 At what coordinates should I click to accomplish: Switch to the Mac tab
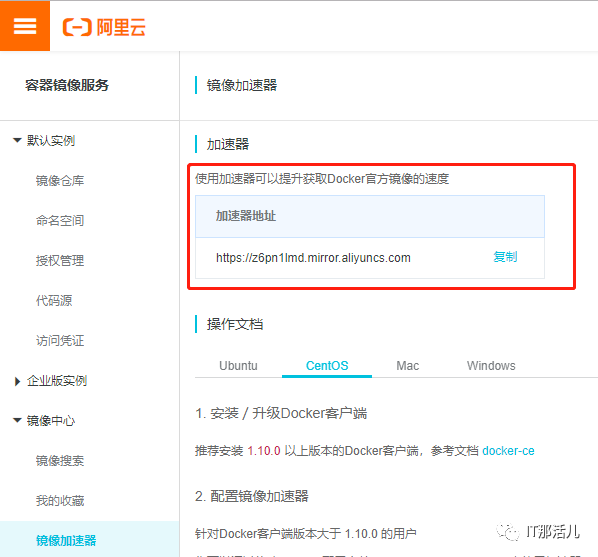408,365
